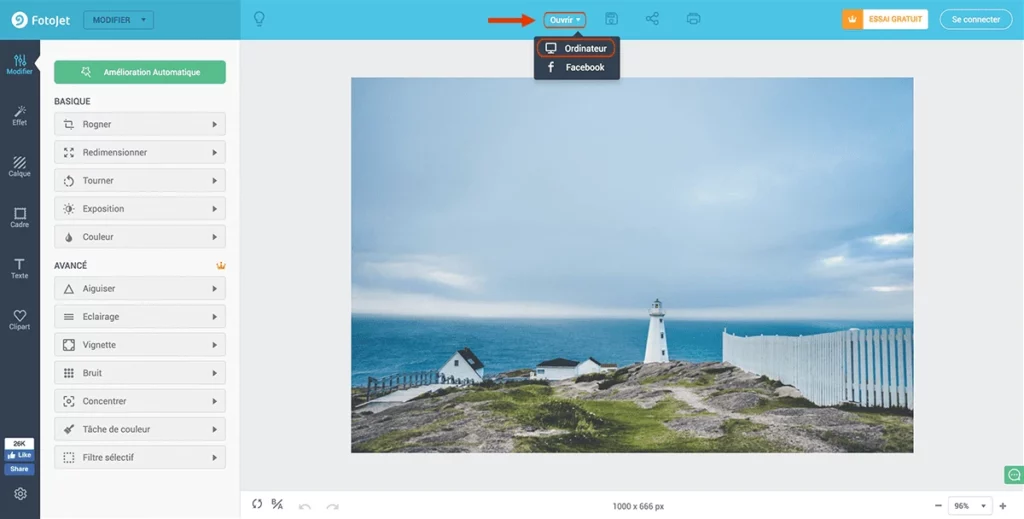Screen dimensions: 1024x519
Task: Click the Se connecter button
Action: coord(975,19)
